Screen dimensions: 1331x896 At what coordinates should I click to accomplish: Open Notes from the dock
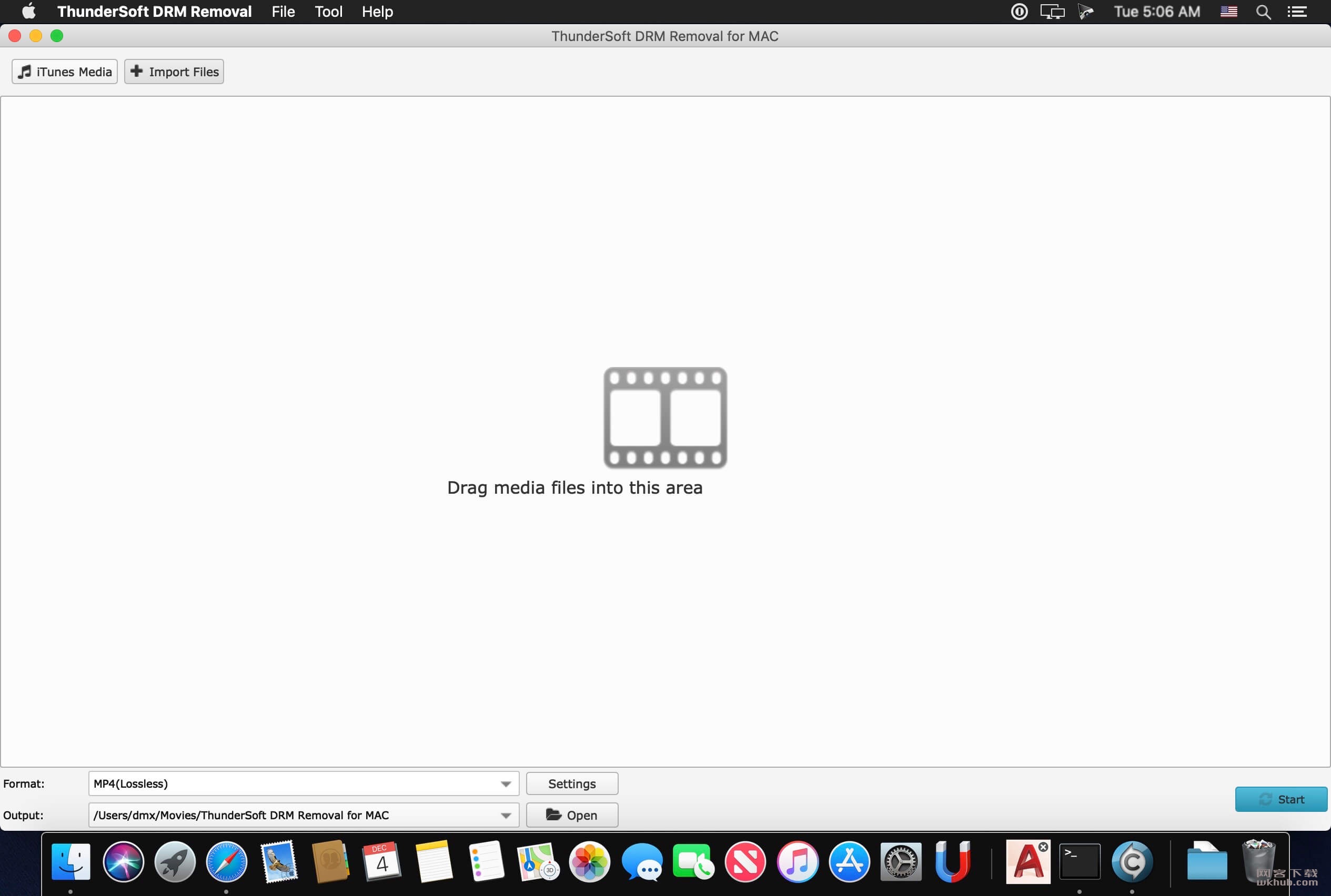coord(434,861)
